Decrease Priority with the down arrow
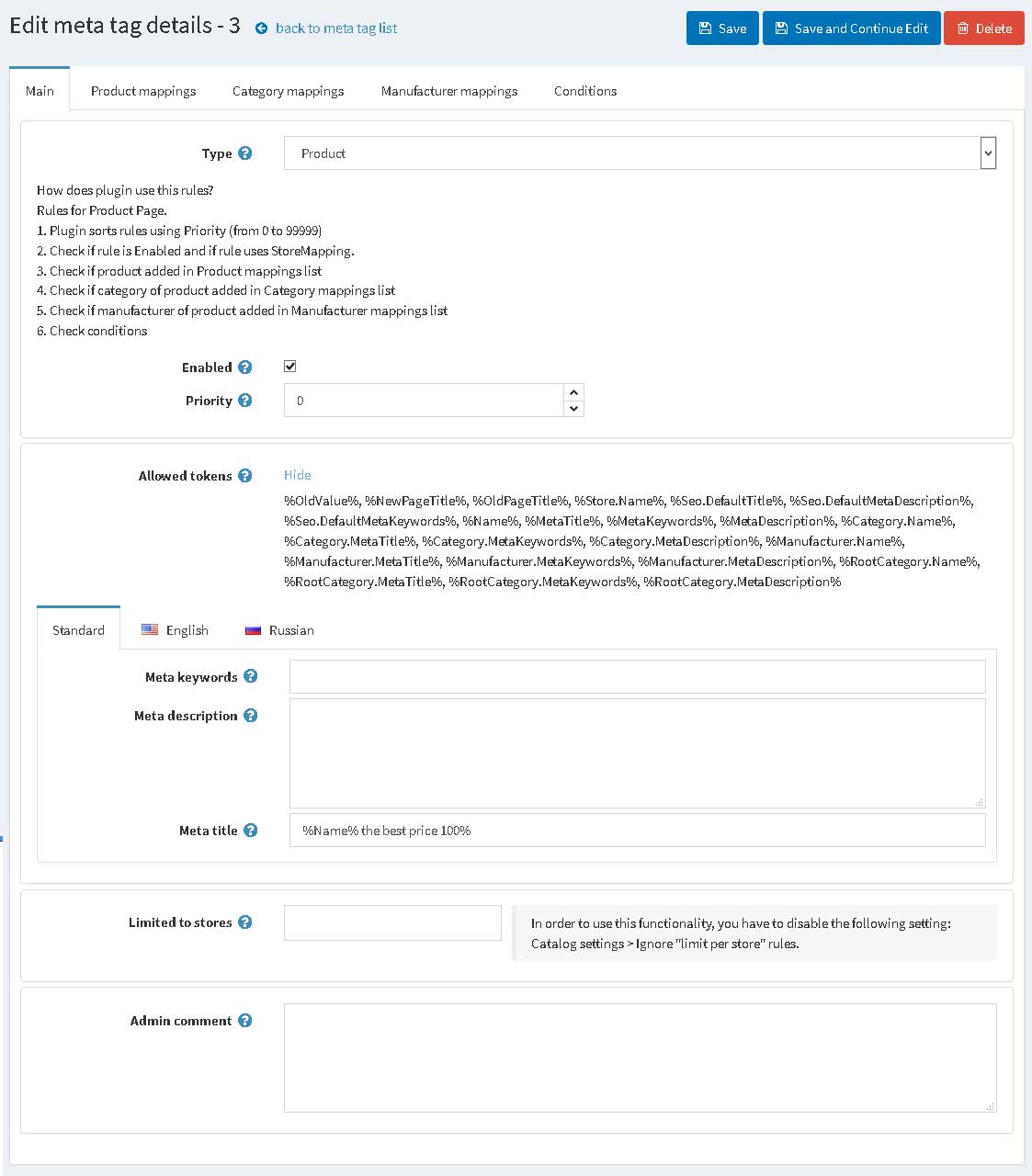The image size is (1032, 1176). click(x=573, y=409)
